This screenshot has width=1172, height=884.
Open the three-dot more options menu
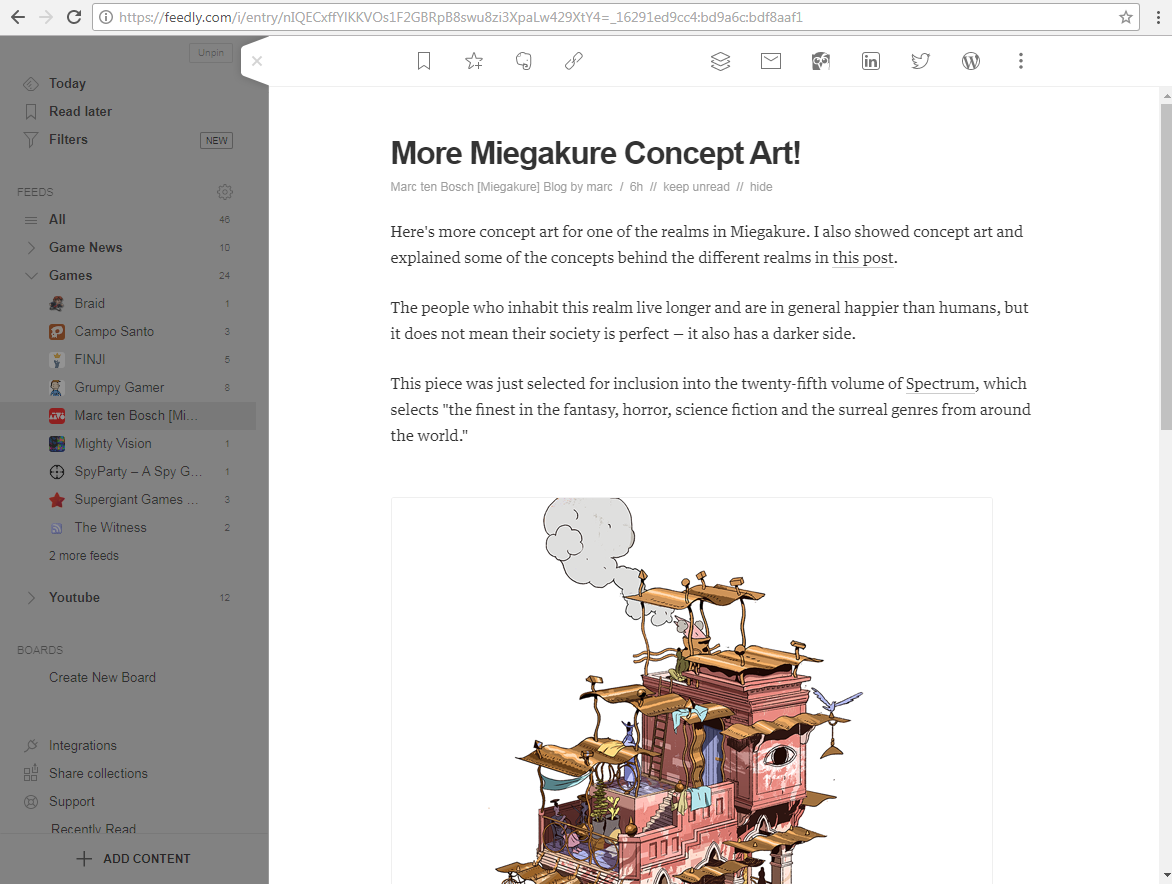[1021, 61]
